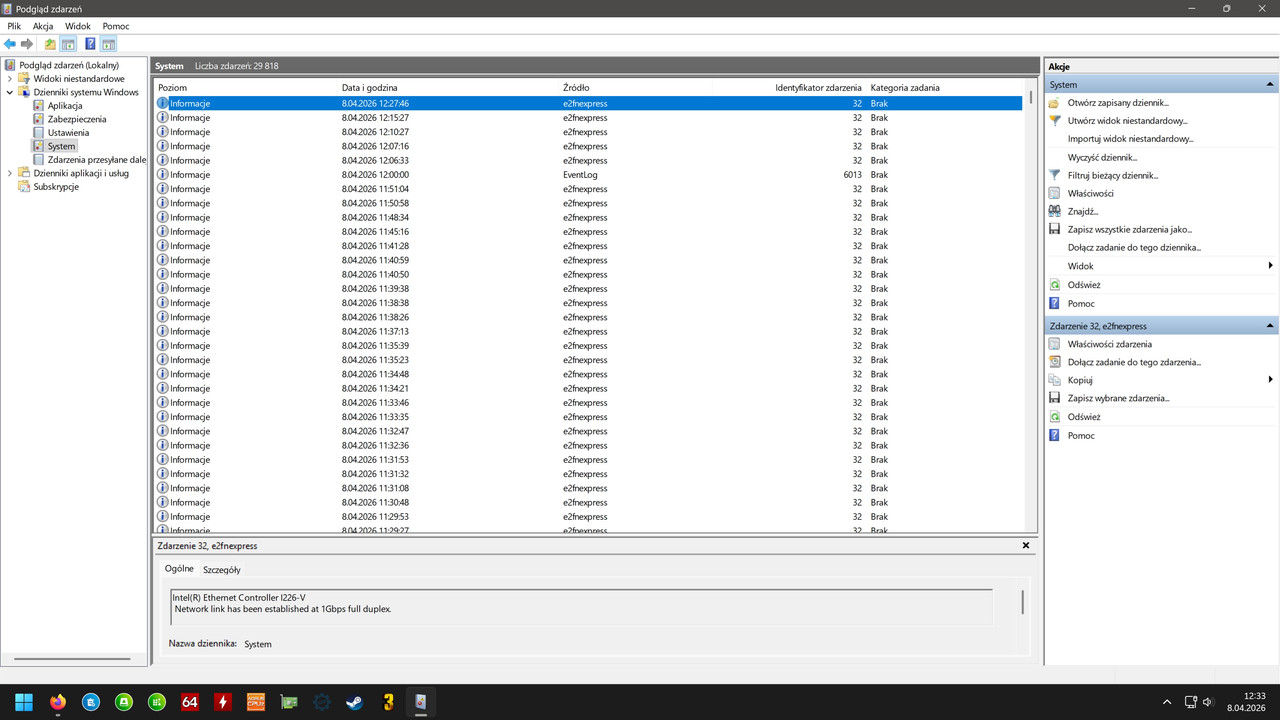Collapse the Zdarzenie 32, e2fnexpress actions section
Screen dimensions: 1280x720
1270,326
